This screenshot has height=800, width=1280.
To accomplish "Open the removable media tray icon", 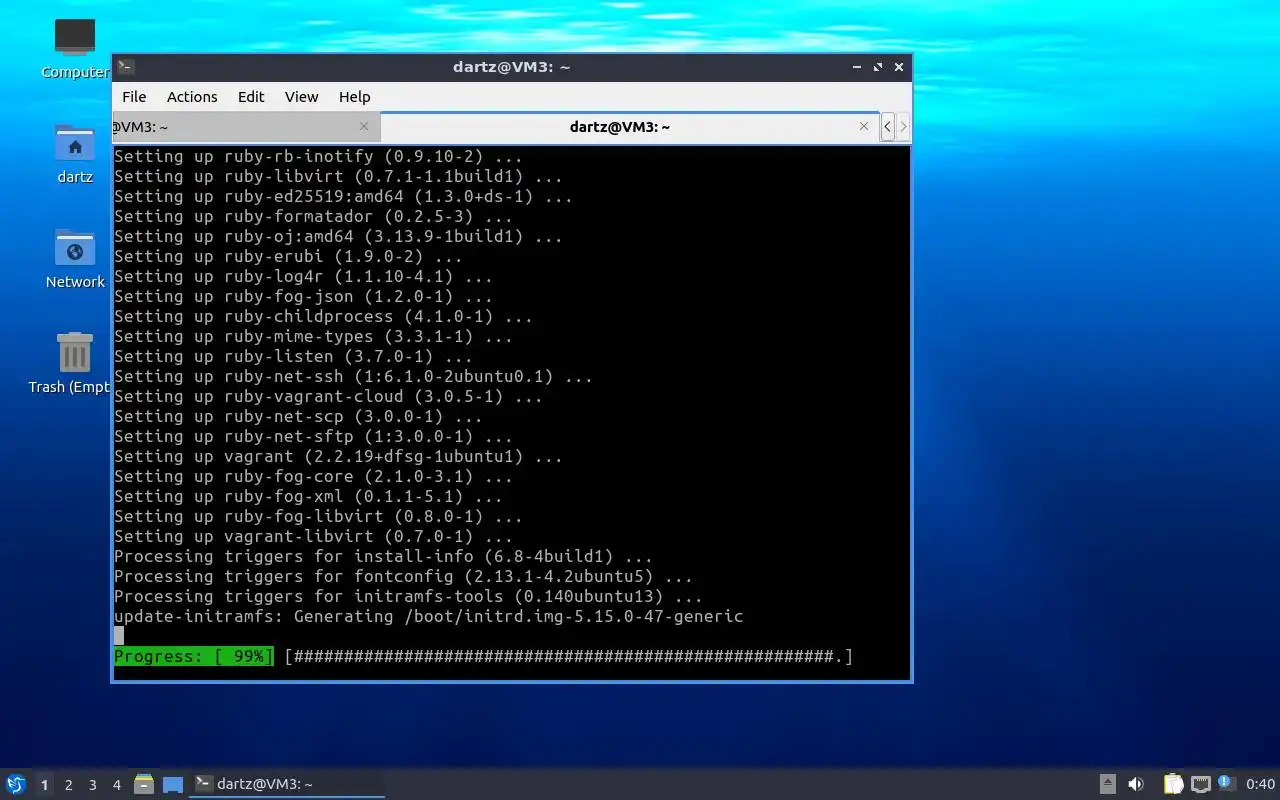I will [x=1107, y=784].
